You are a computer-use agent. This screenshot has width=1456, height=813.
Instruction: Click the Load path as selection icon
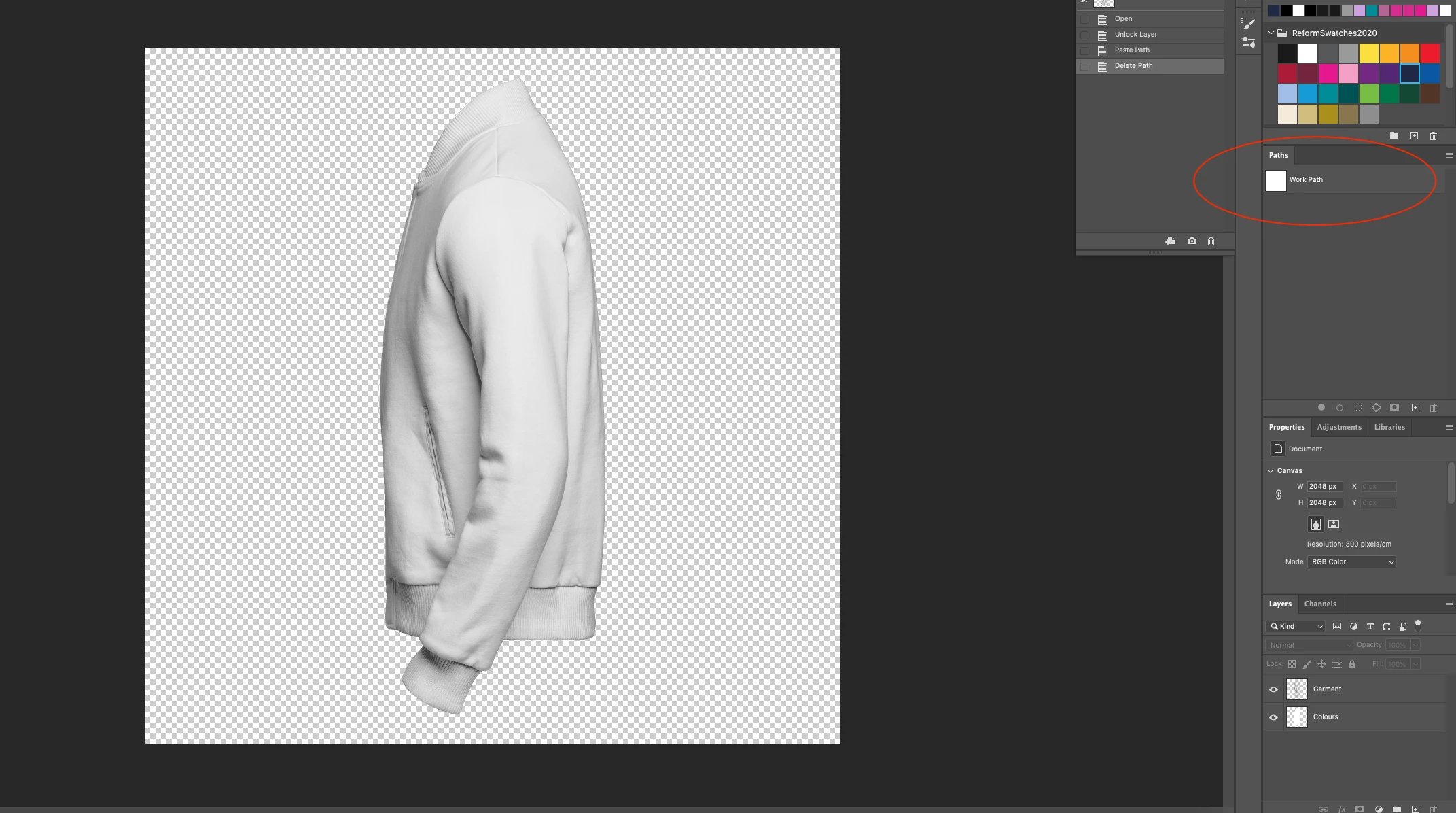point(1357,408)
